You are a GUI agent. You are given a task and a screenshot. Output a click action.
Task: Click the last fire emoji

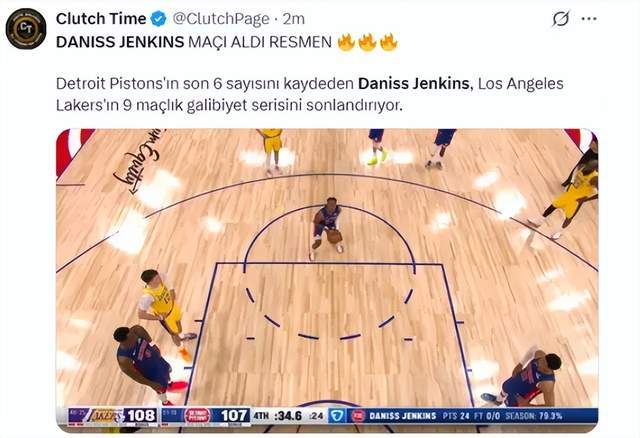[x=389, y=42]
